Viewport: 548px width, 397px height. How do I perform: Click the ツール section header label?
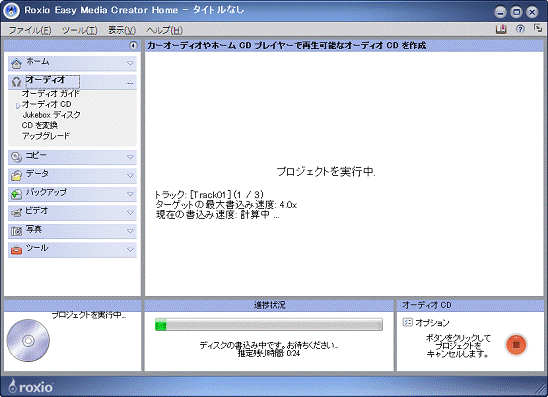pos(37,248)
